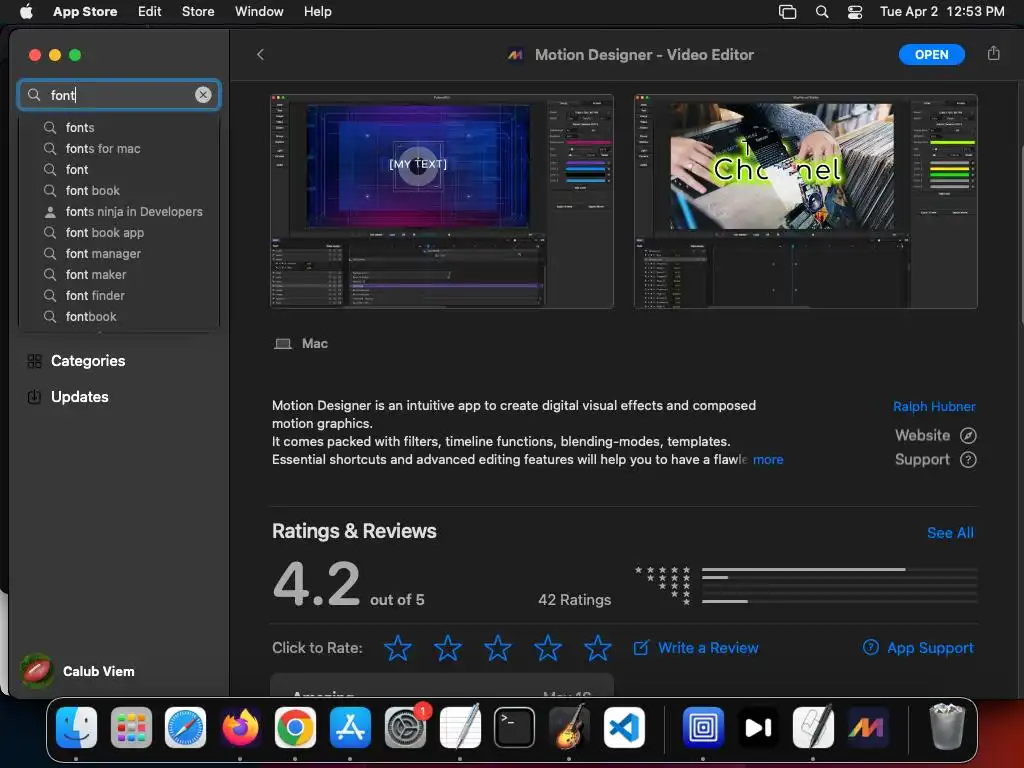Open System Settings from the Dock
This screenshot has height=768, width=1024.
pyautogui.click(x=405, y=728)
